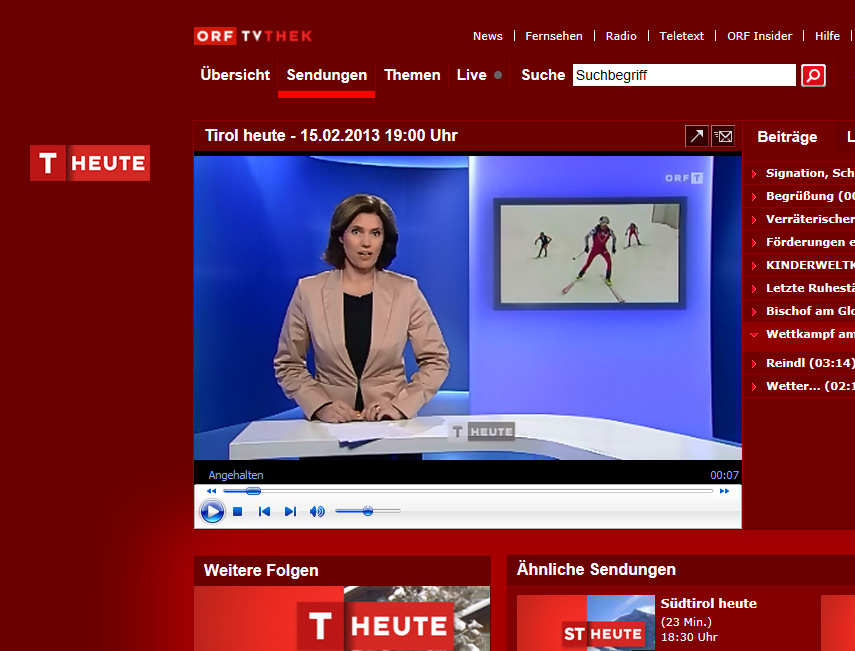Screen dimensions: 855x651
Task: Open the Live tab
Action: point(472,75)
